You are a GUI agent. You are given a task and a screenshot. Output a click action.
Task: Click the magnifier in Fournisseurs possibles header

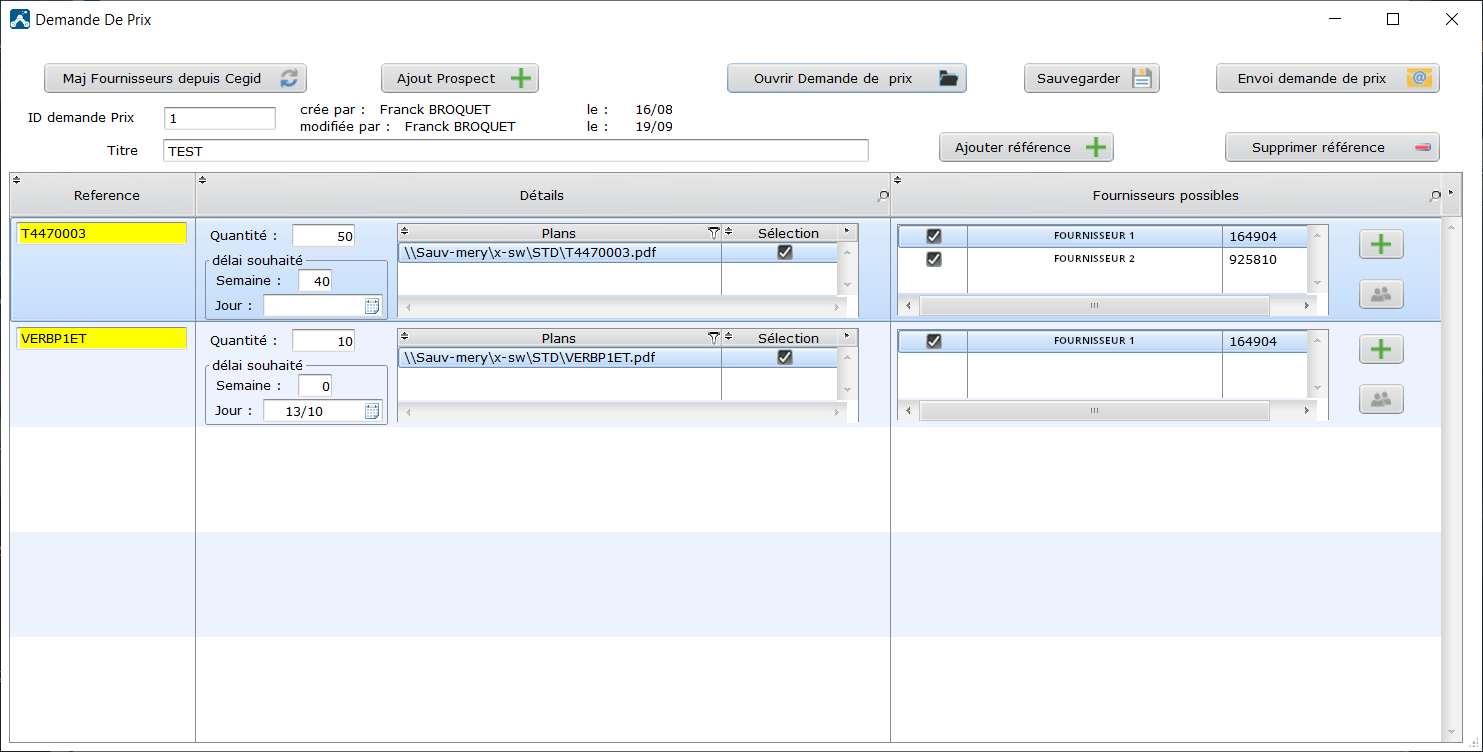tap(1435, 196)
